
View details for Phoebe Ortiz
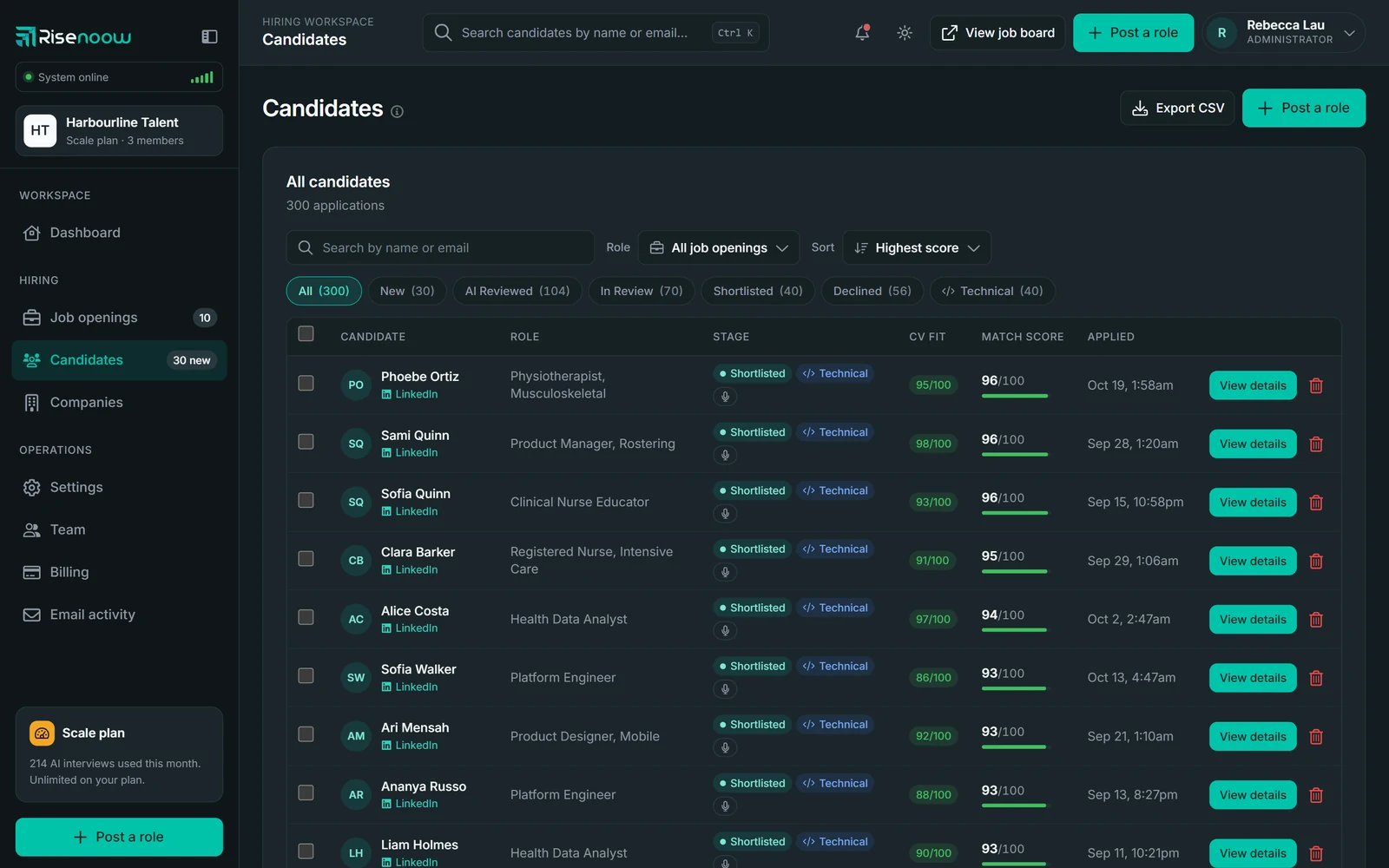pos(1253,385)
